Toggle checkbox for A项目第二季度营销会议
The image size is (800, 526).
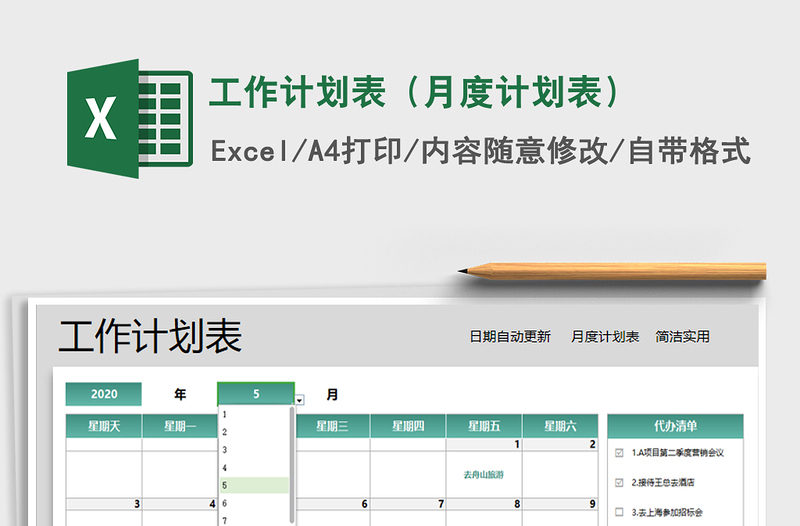(x=620, y=453)
